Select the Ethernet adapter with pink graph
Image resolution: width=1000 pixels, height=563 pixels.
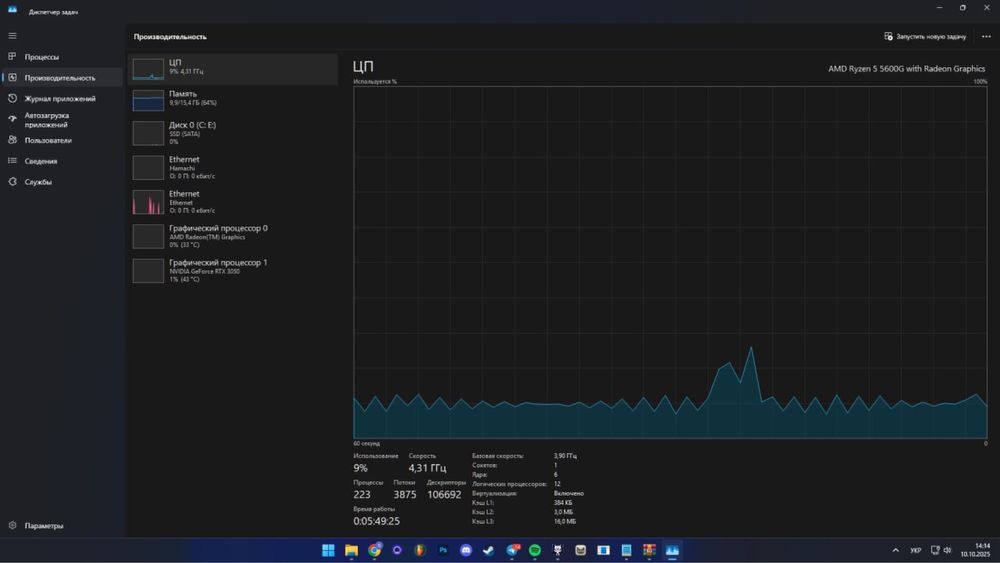point(233,201)
